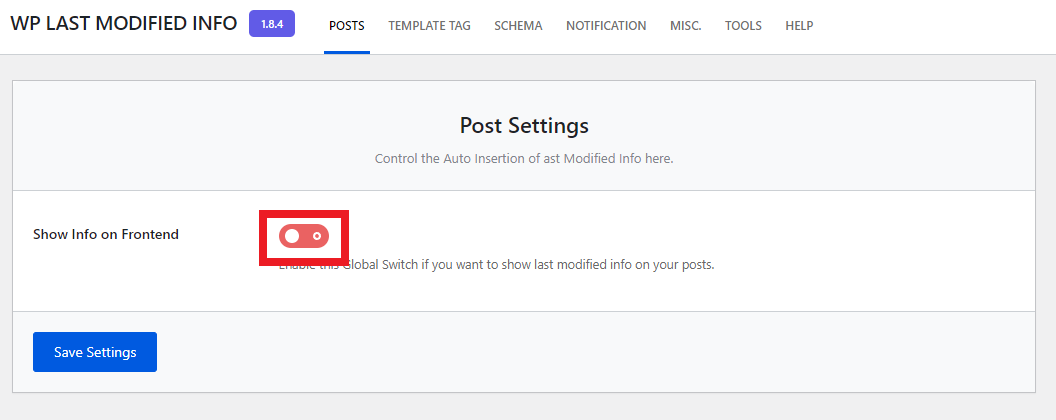Click the Global Switch description text

(x=496, y=265)
